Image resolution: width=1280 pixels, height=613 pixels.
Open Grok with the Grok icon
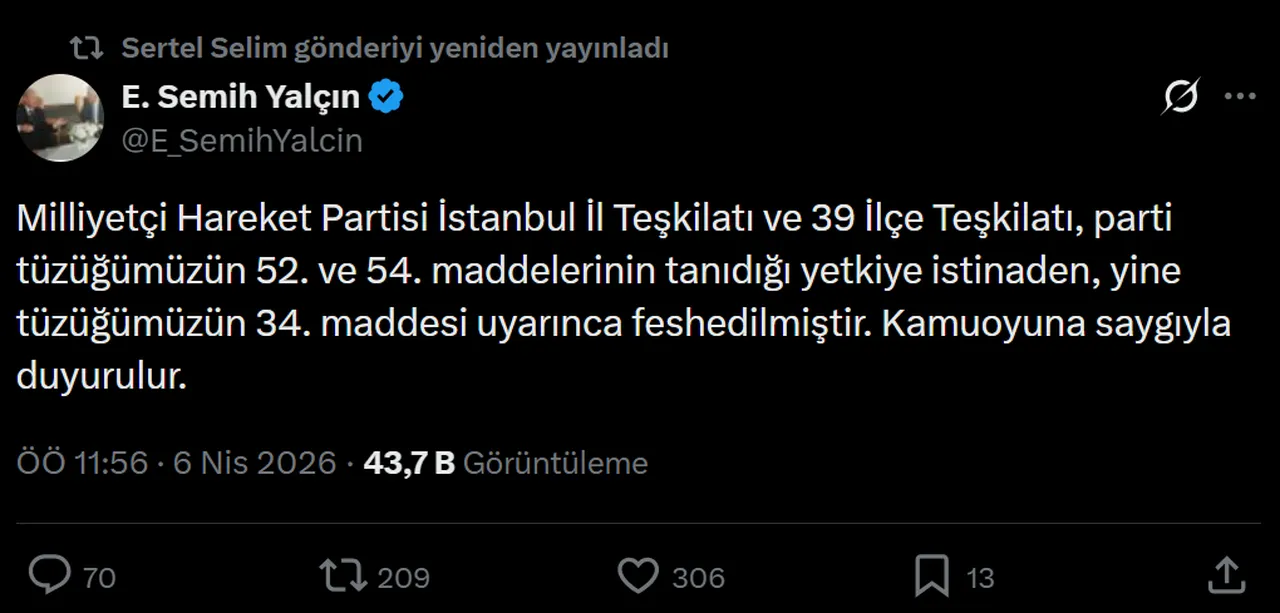coord(1180,96)
